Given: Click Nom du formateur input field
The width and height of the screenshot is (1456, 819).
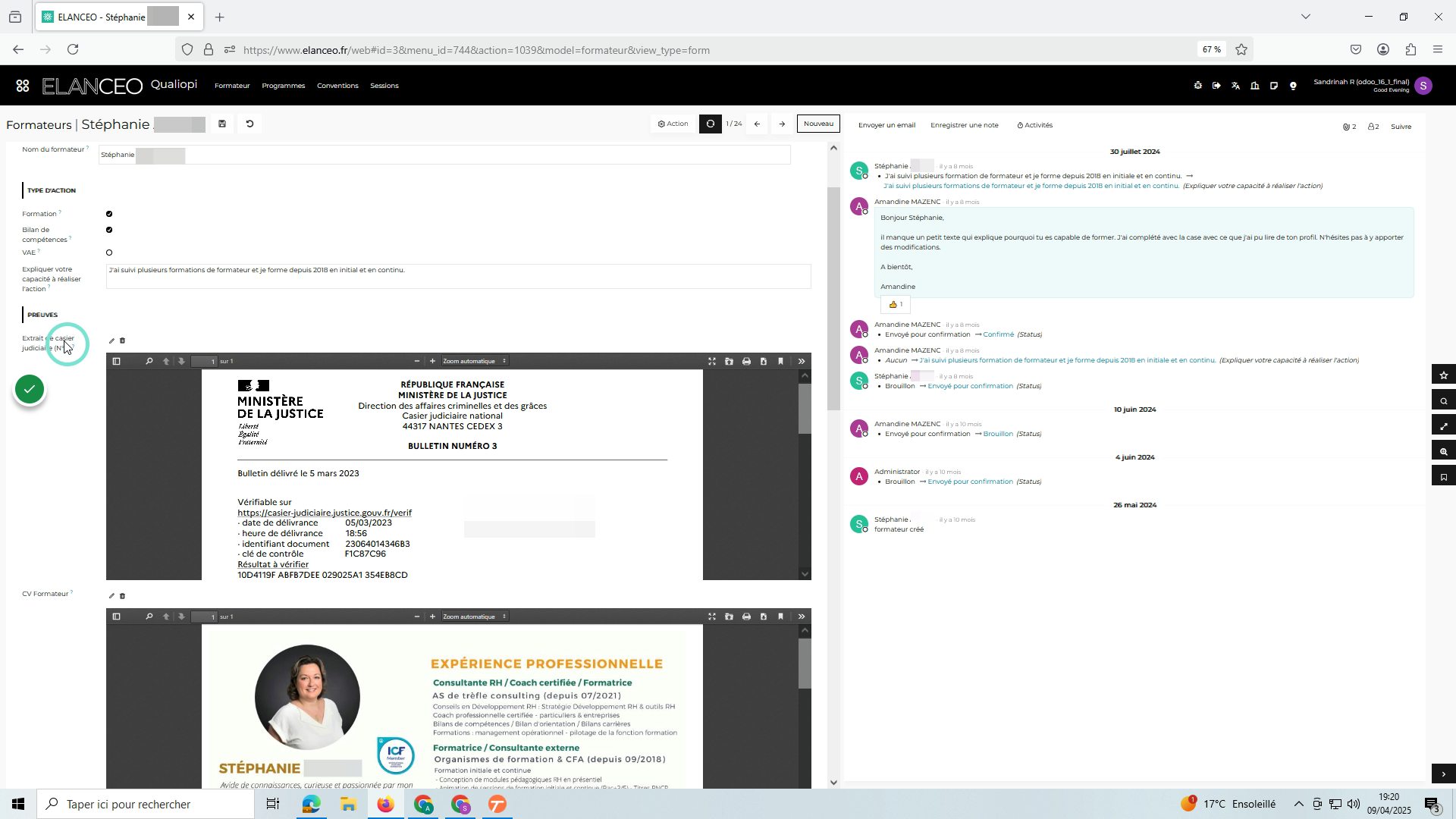Looking at the screenshot, I should [x=444, y=155].
